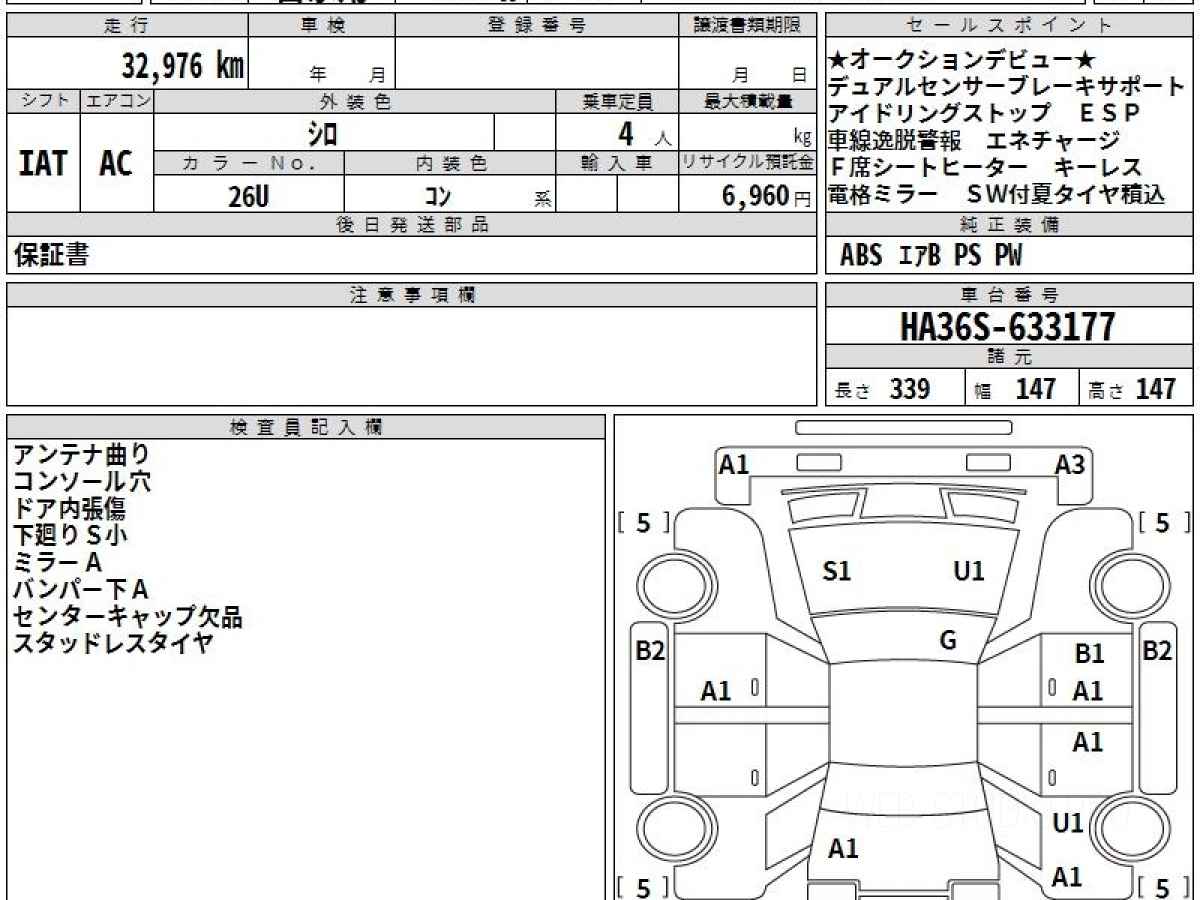Select the seating capacity 4 人
Screen dimensions: 1200x900
pyautogui.click(x=644, y=132)
